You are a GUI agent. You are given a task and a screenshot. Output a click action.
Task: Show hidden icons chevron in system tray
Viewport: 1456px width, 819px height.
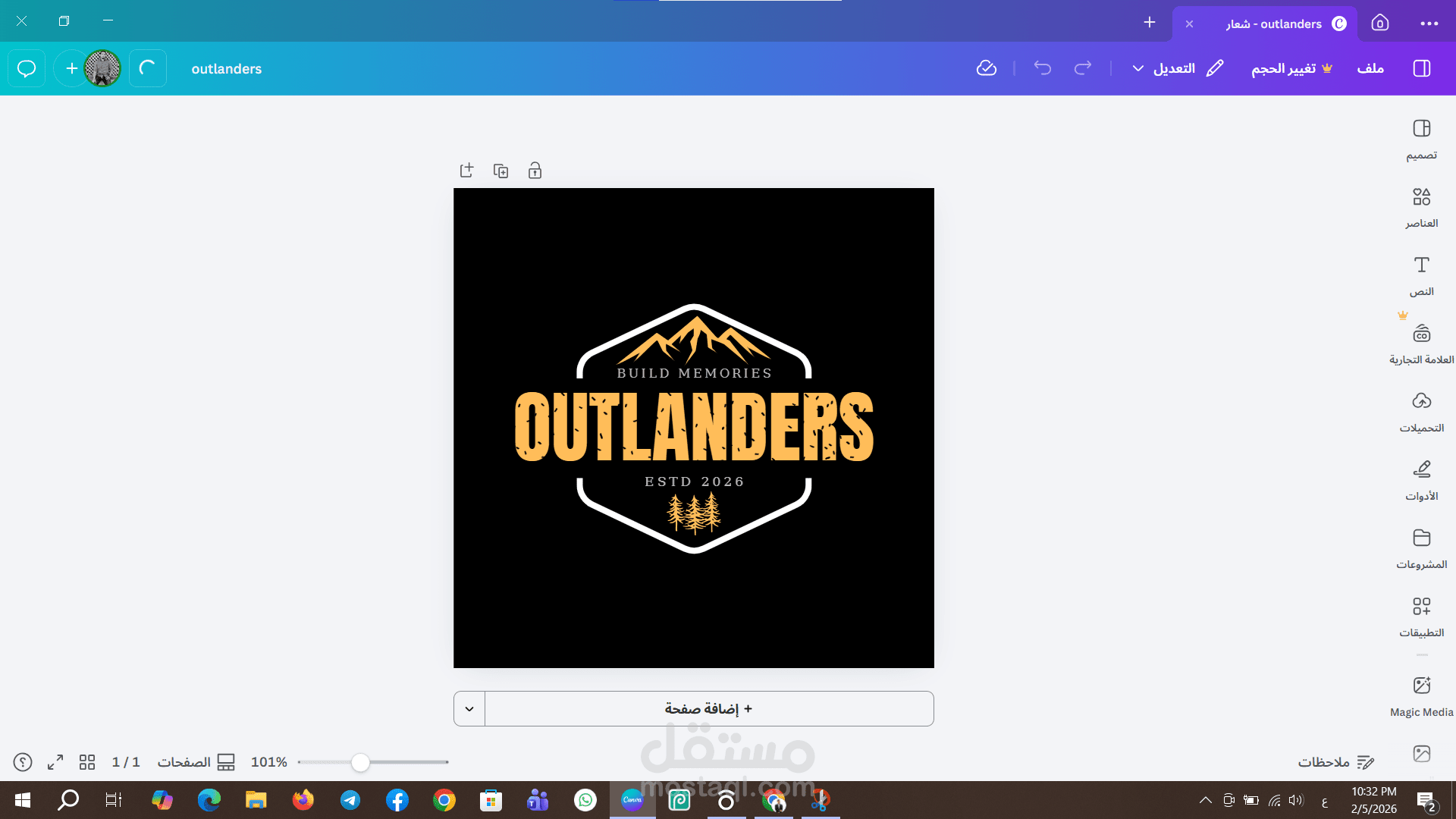point(1205,800)
